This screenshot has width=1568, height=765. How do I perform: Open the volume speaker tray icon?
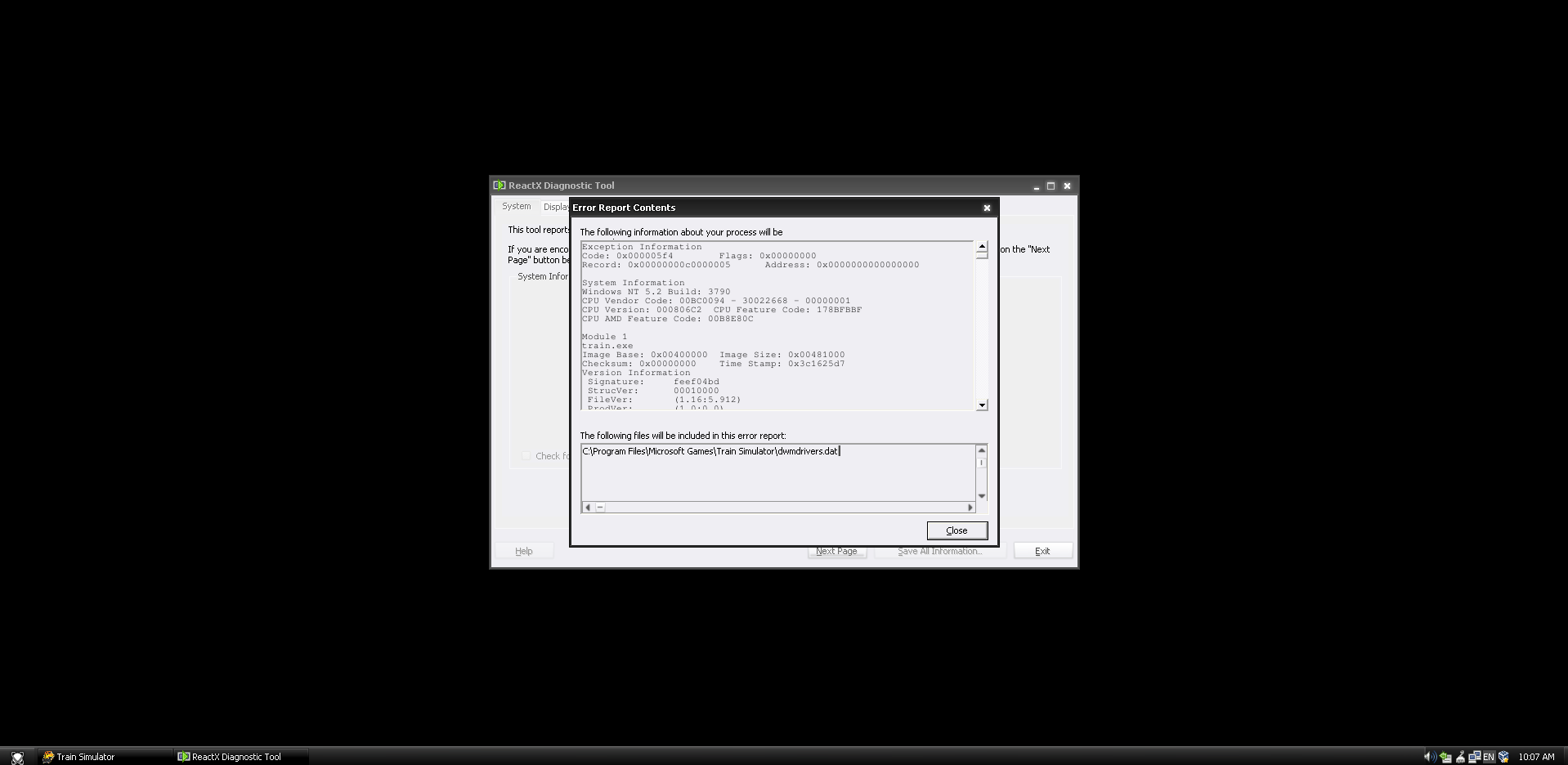tap(1430, 757)
